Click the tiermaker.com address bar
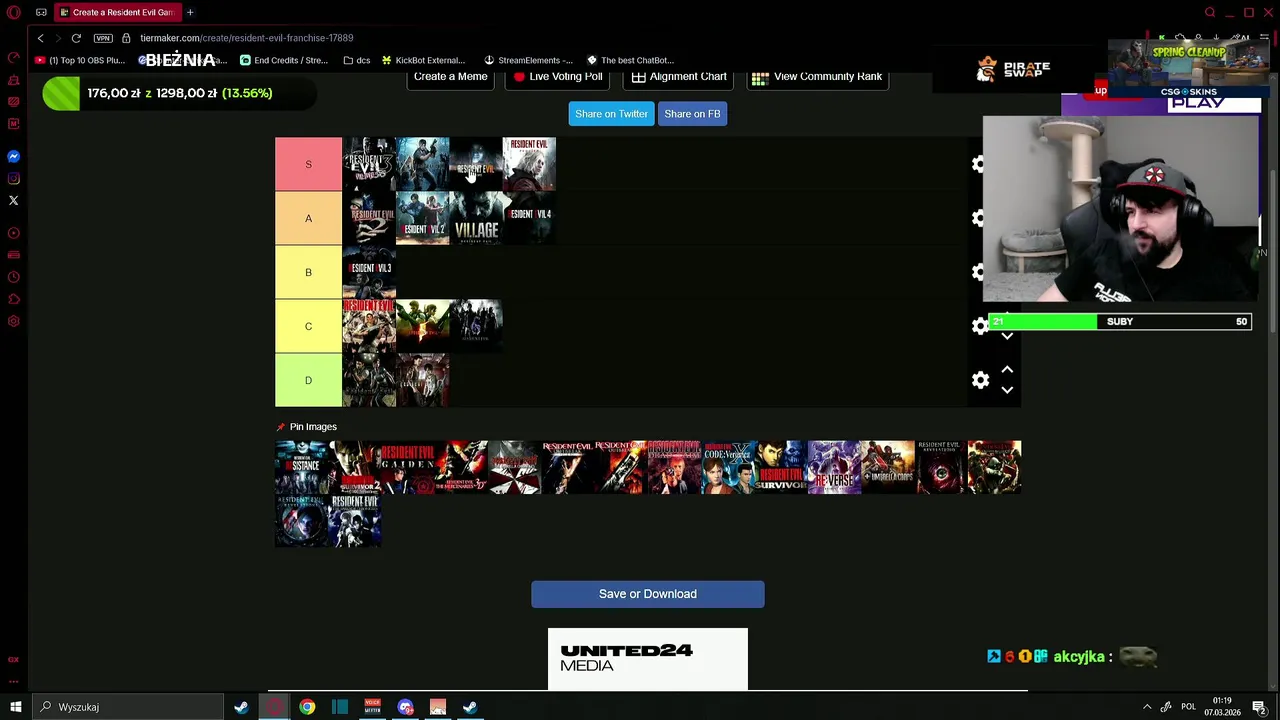This screenshot has height=720, width=1280. tap(247, 38)
